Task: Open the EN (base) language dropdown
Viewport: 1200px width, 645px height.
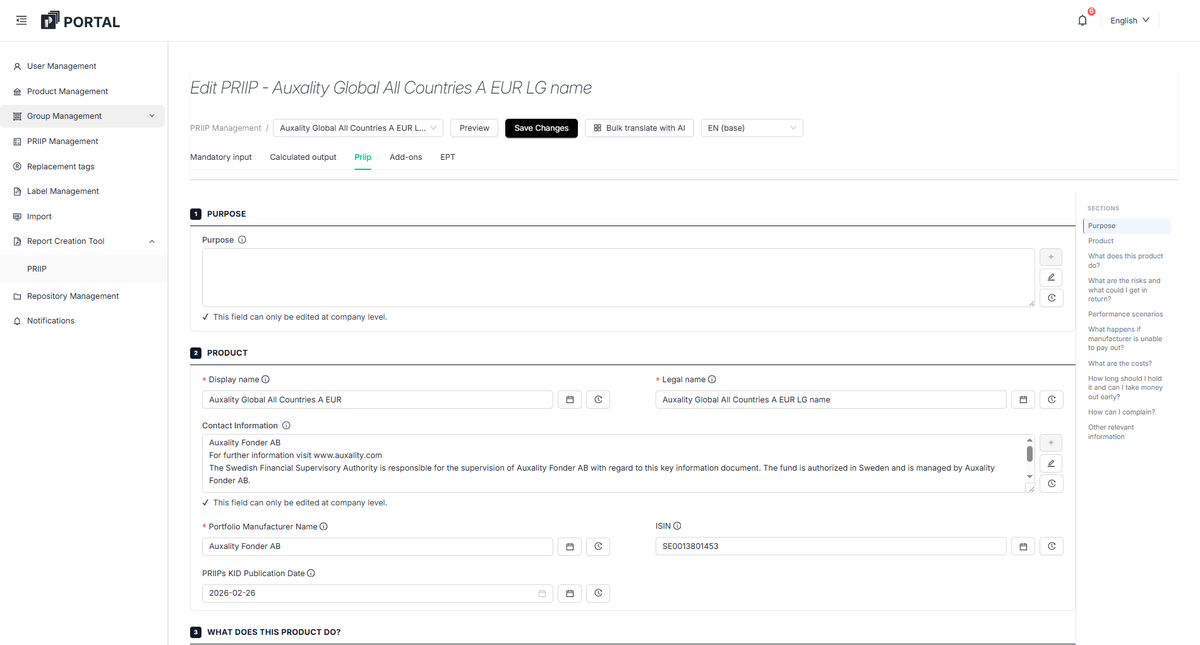Action: tap(752, 128)
